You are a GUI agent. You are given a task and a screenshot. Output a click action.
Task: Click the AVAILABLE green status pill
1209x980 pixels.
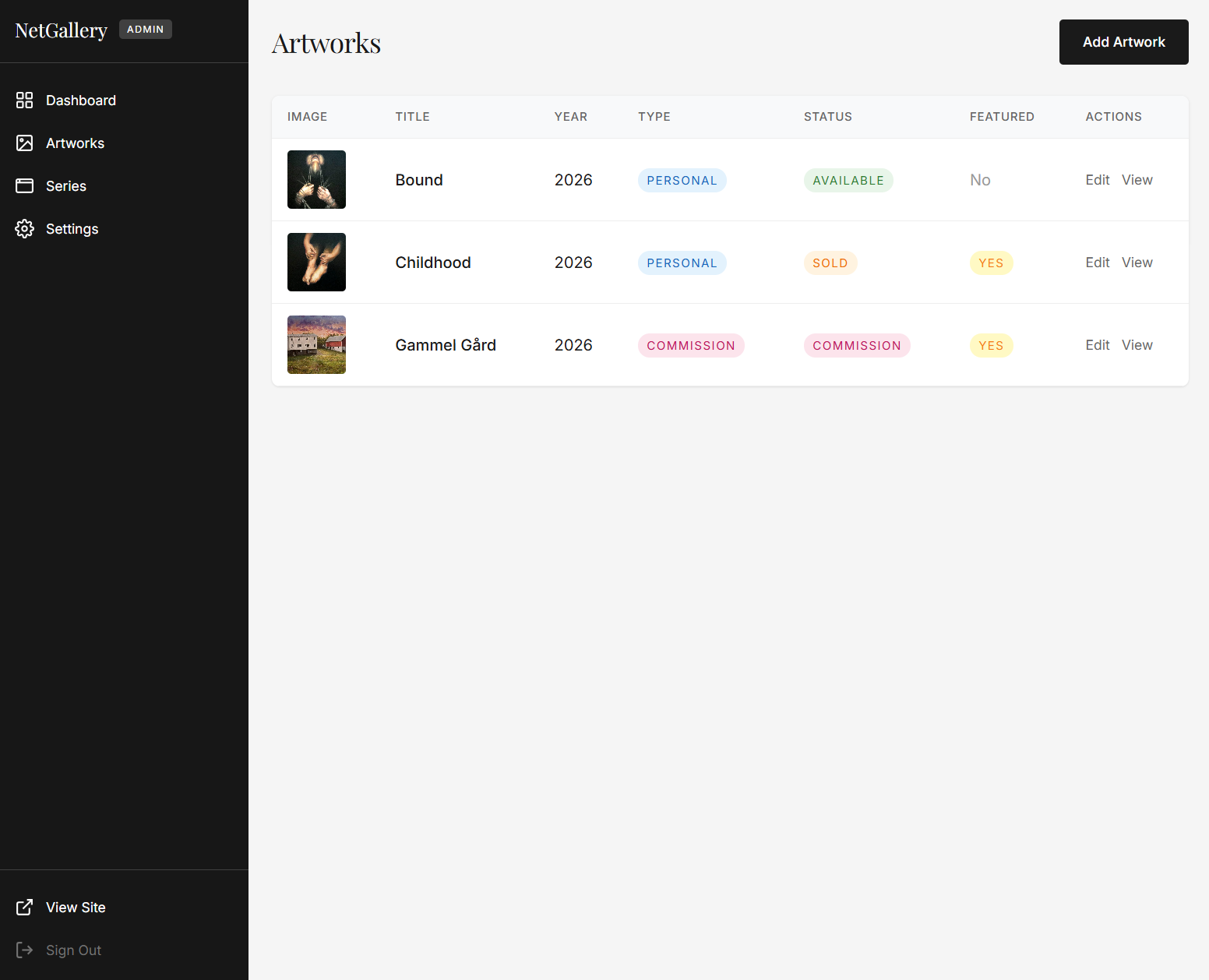click(848, 180)
